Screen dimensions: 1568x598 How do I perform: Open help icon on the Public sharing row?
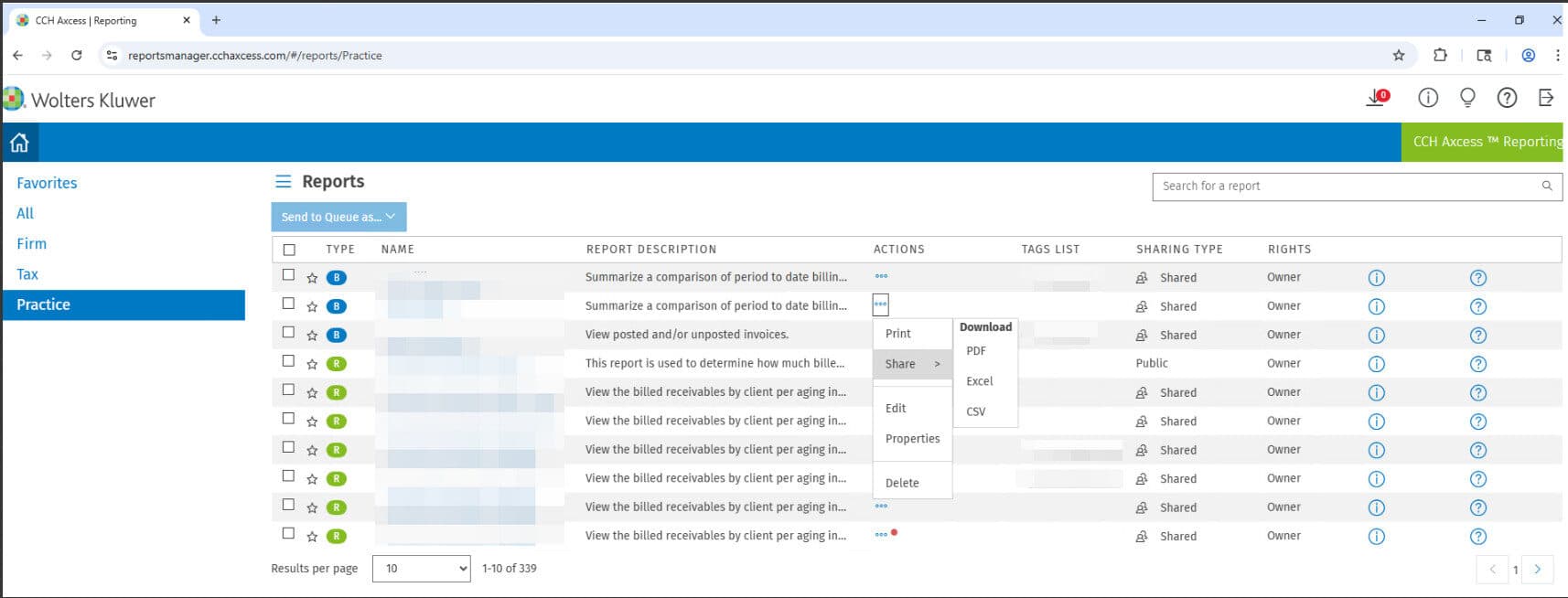click(x=1477, y=364)
